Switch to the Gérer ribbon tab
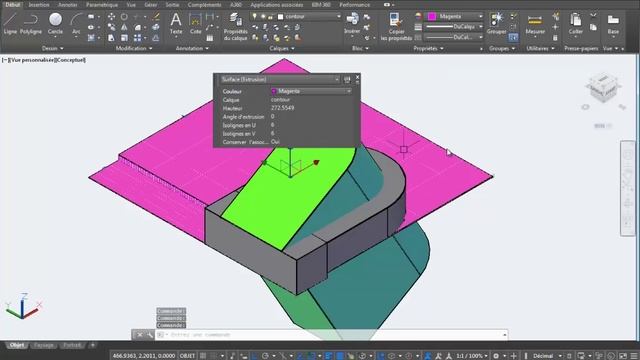Viewport: 640px width, 360px height. [x=151, y=5]
